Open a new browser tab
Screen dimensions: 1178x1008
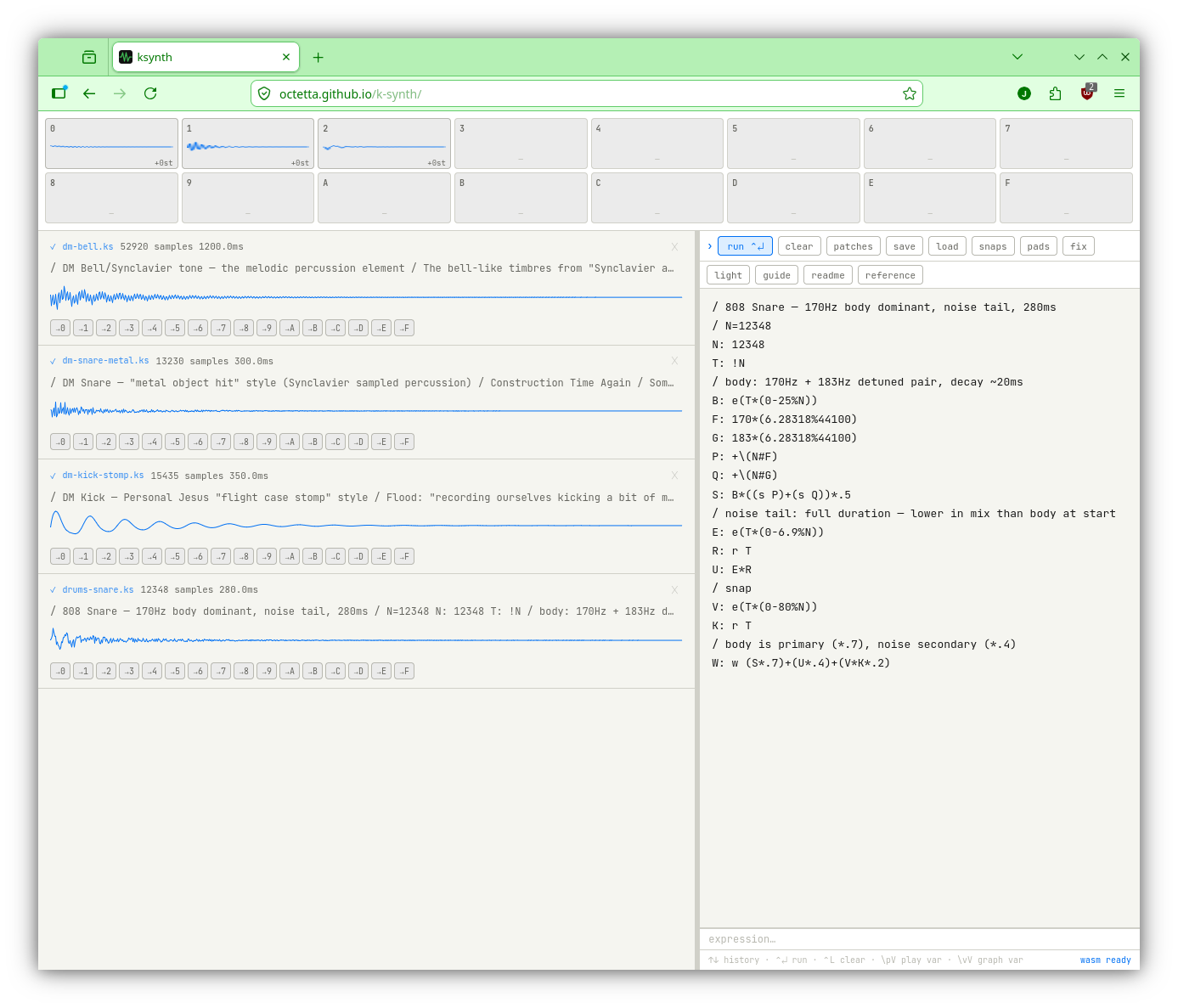point(318,58)
